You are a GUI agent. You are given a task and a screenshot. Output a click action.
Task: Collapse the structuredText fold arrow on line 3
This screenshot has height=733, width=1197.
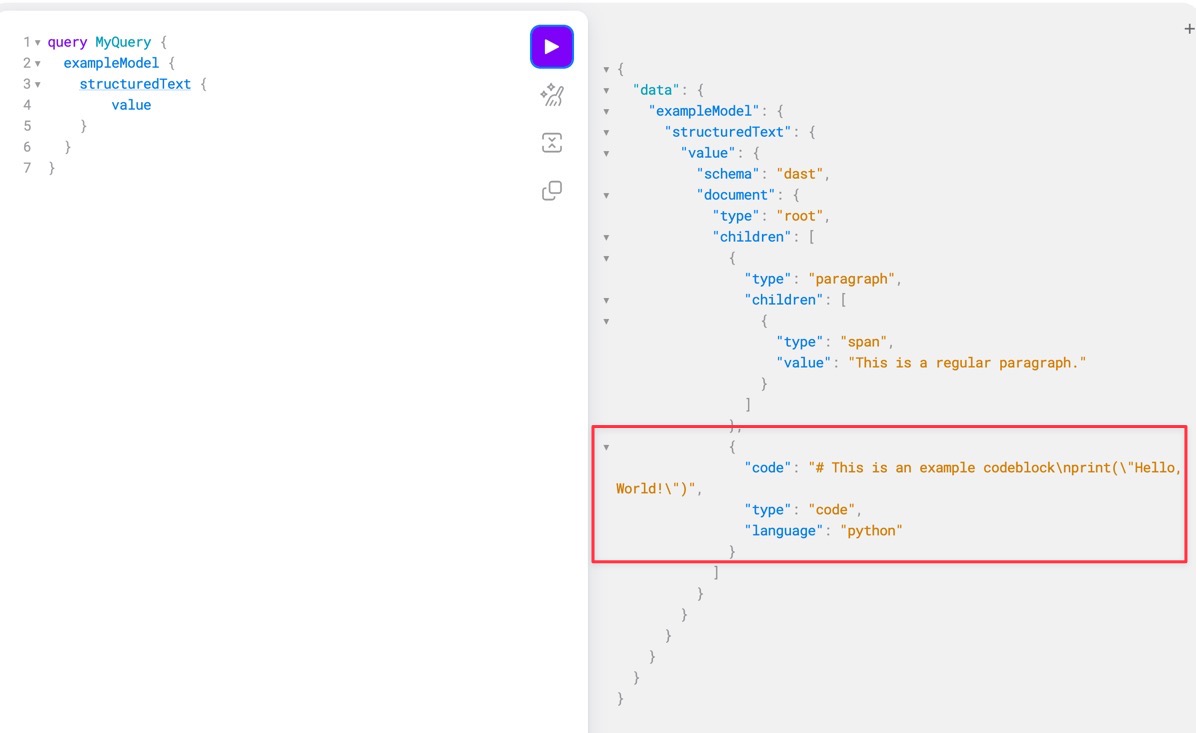37,85
